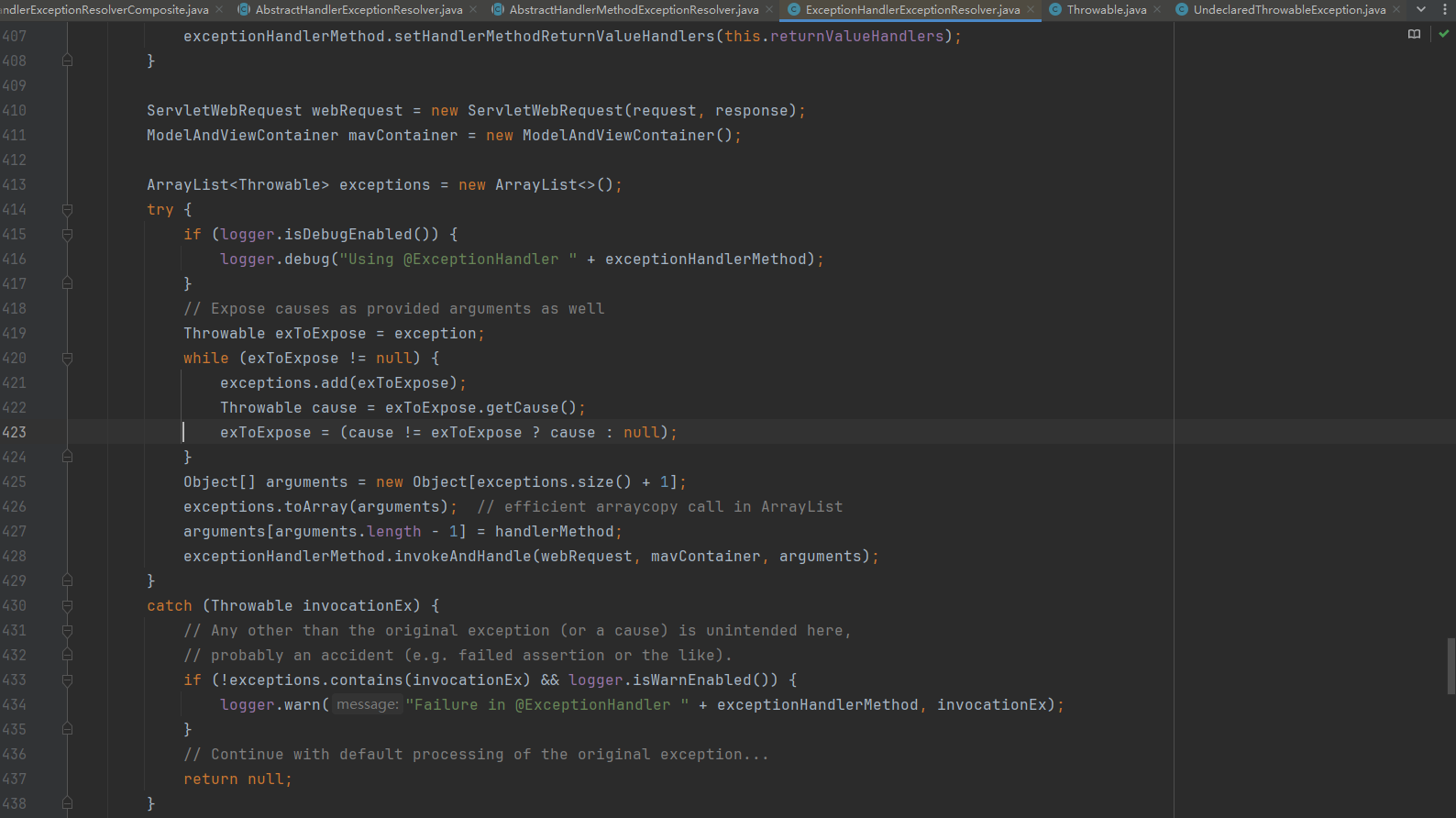Open the green checkmark inspections widget
Screen dimensions: 1456x818
tap(1444, 34)
